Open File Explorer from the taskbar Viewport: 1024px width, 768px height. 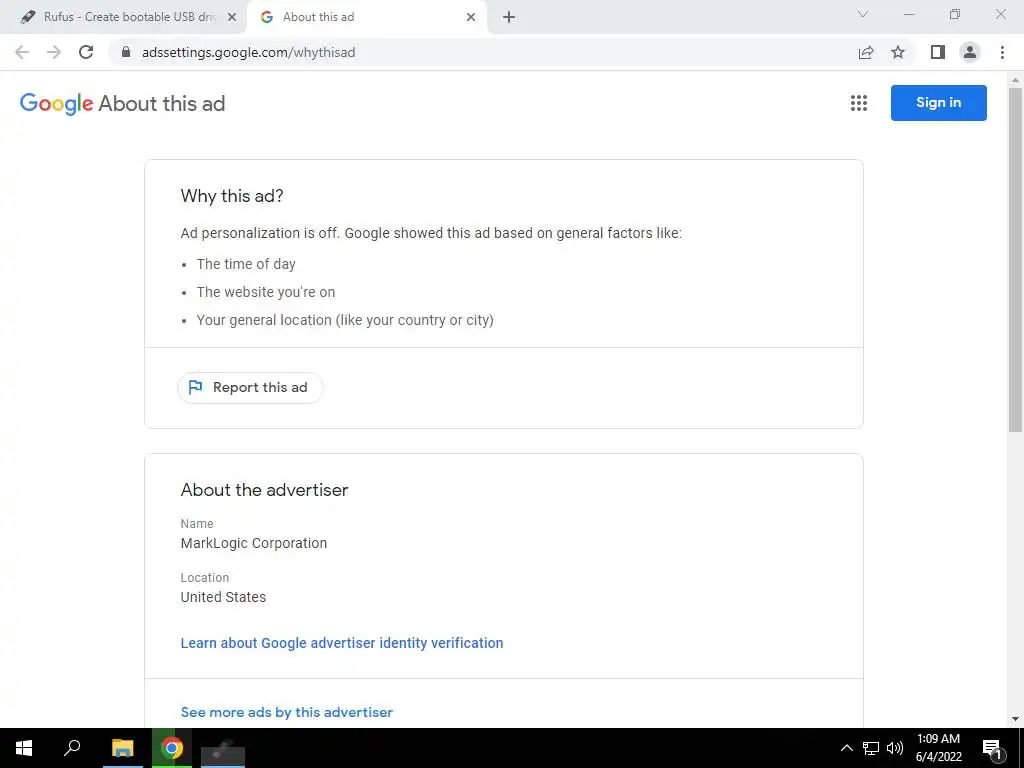tap(122, 748)
